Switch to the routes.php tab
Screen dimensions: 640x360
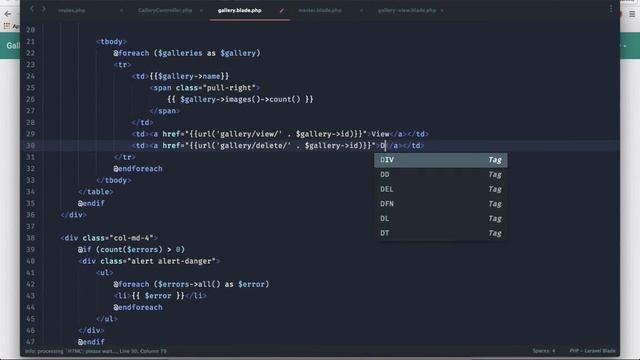(x=72, y=10)
